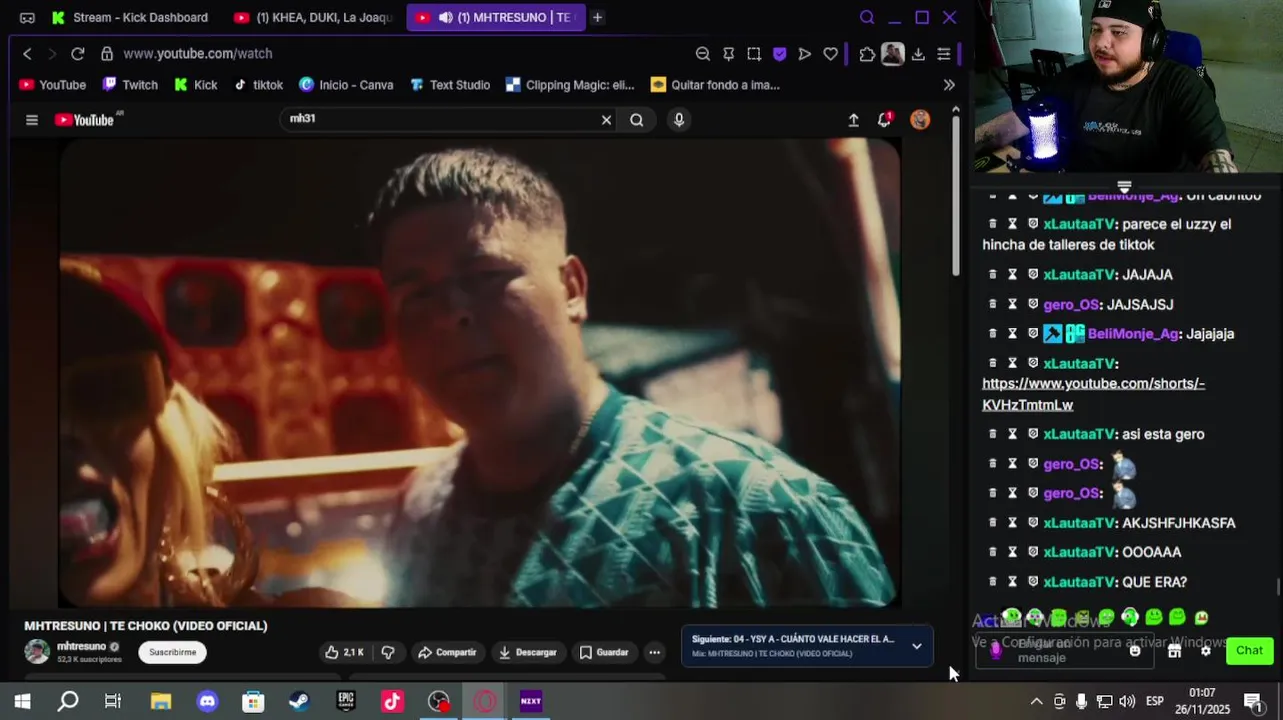Click the pin icon in address bar
1283x720 pixels.
728,54
